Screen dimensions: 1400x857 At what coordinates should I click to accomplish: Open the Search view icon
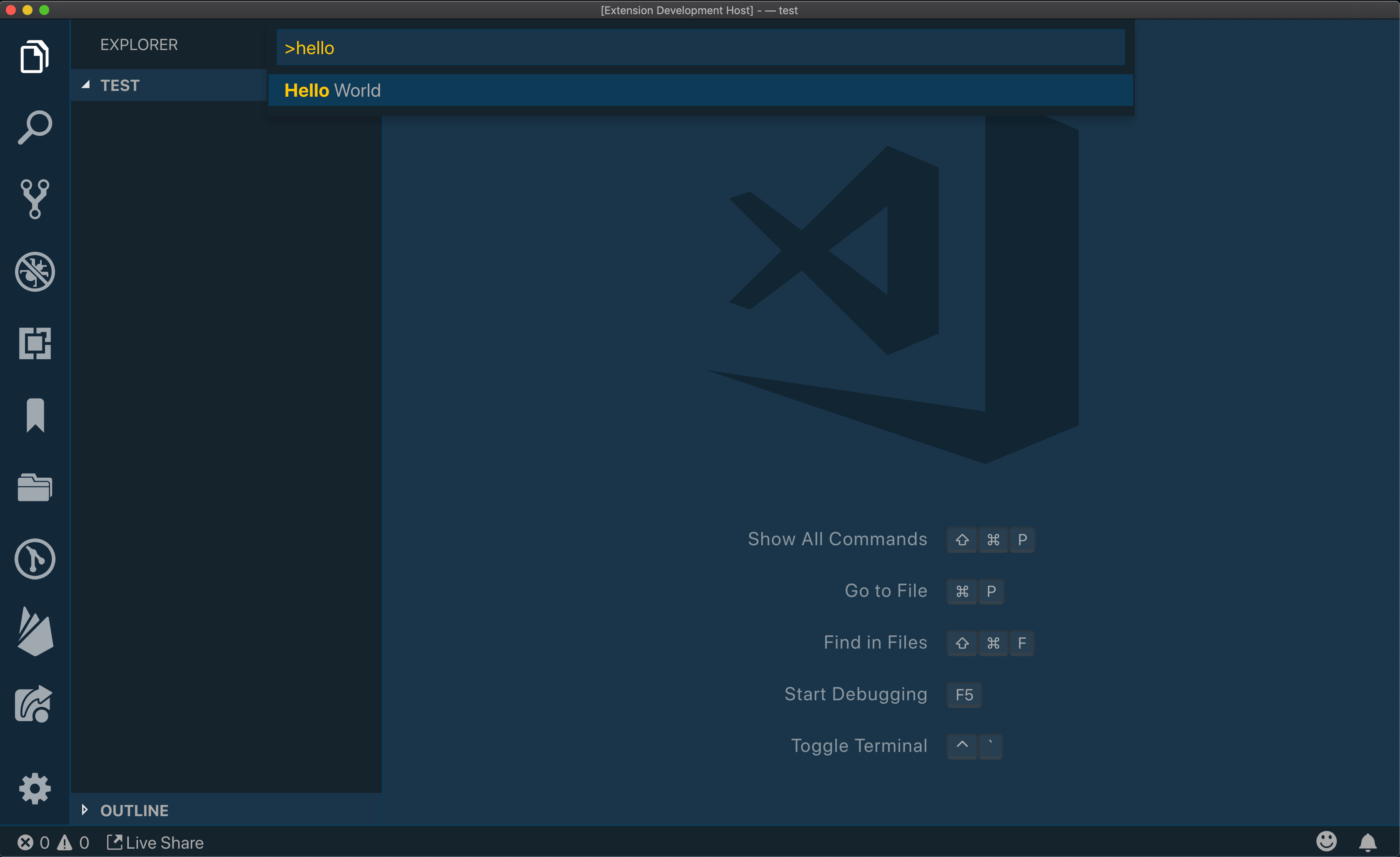click(x=35, y=127)
